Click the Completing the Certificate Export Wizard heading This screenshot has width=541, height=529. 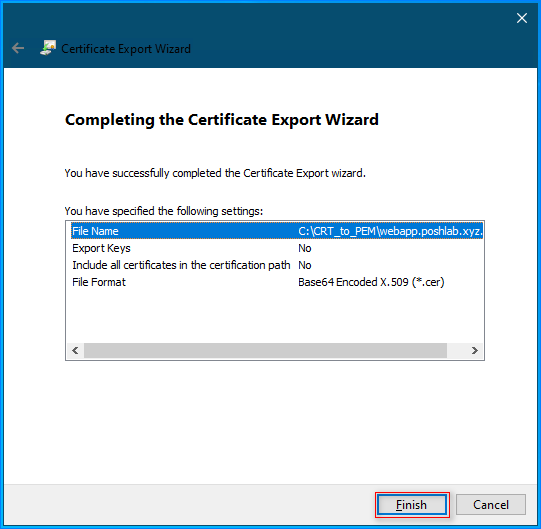(x=222, y=120)
